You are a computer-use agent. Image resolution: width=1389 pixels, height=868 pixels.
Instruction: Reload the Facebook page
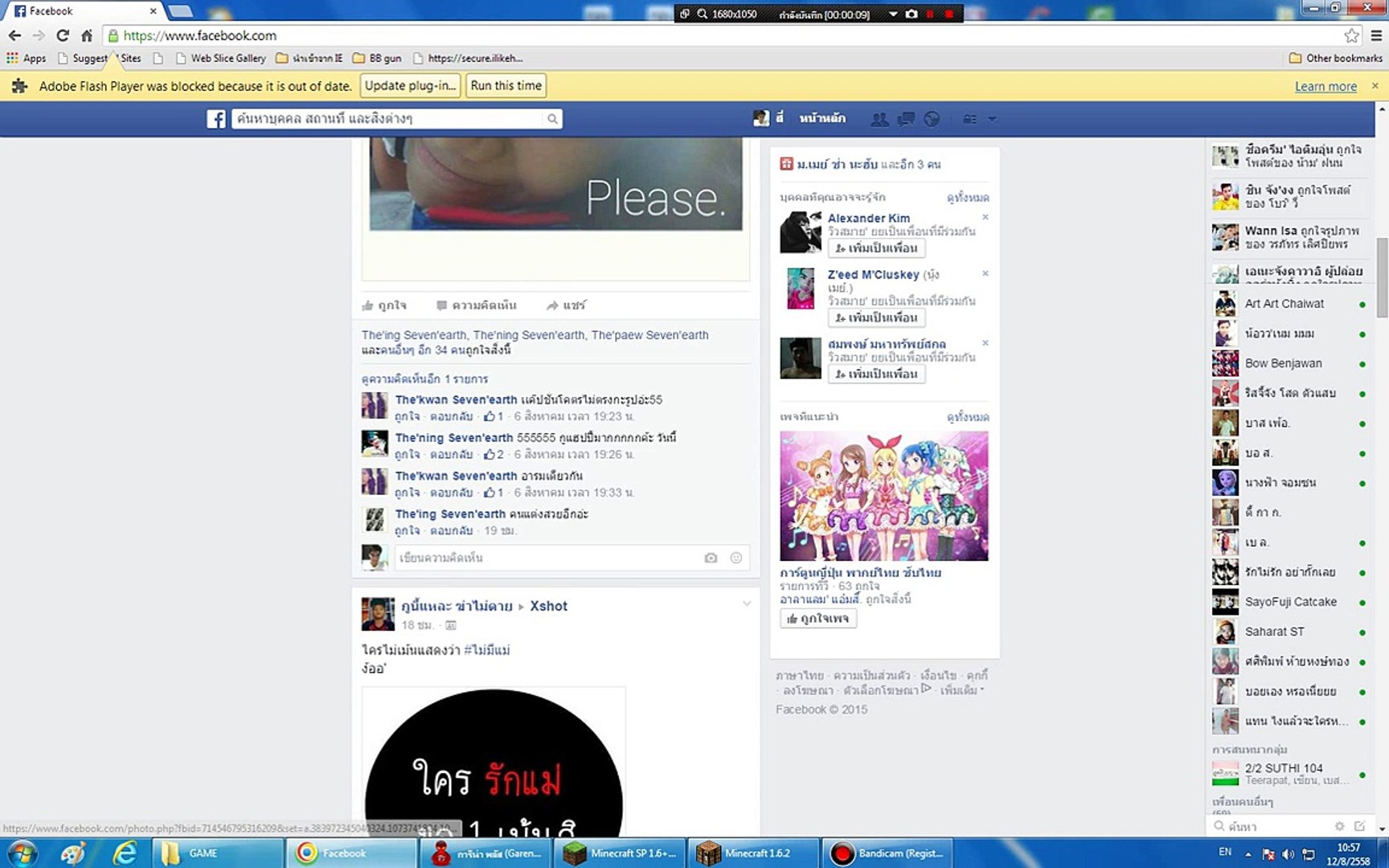click(63, 35)
